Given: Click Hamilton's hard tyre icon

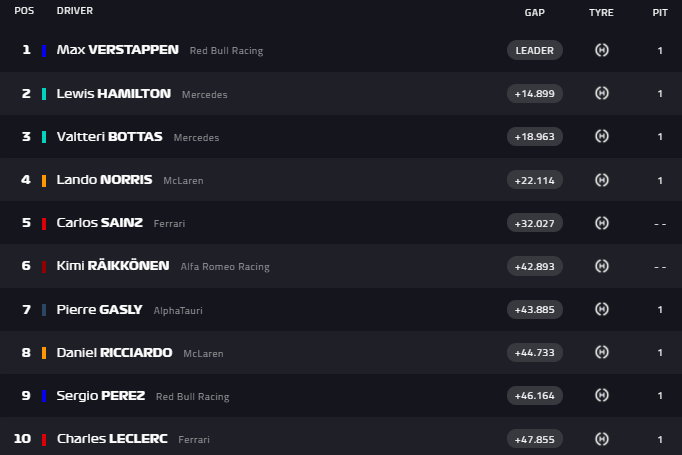Looking at the screenshot, I should (x=601, y=93).
